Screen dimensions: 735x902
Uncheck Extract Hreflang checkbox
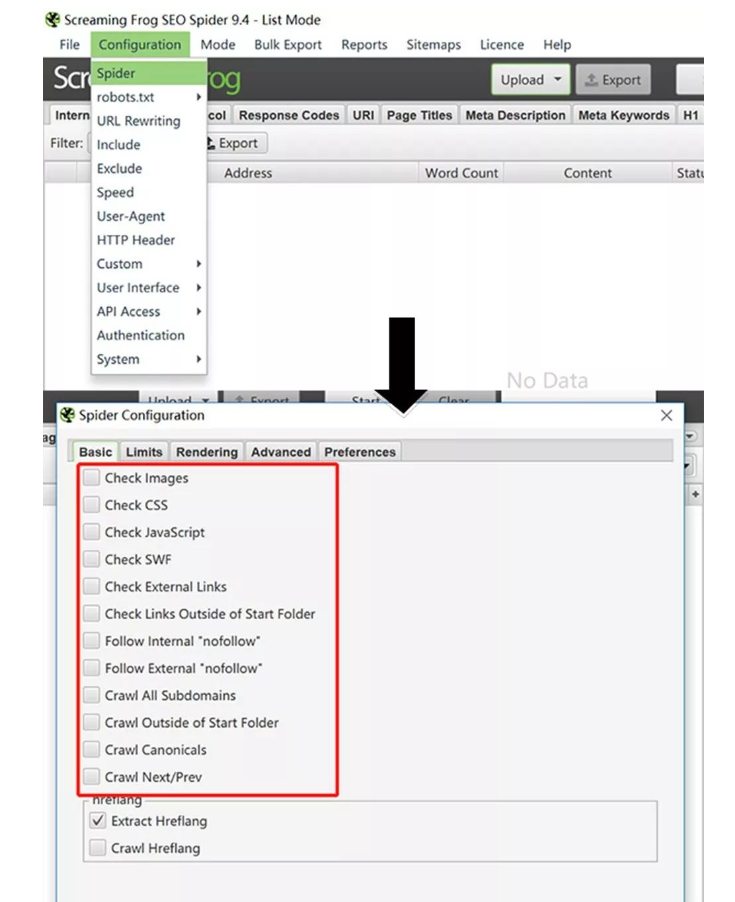[97, 821]
